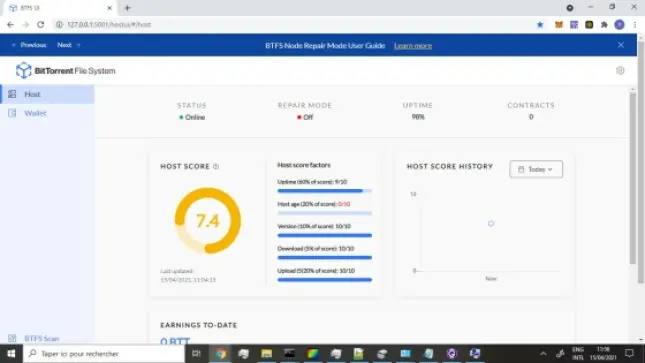Close the BTFS UI tab
The height and width of the screenshot is (363, 645).
(x=109, y=8)
